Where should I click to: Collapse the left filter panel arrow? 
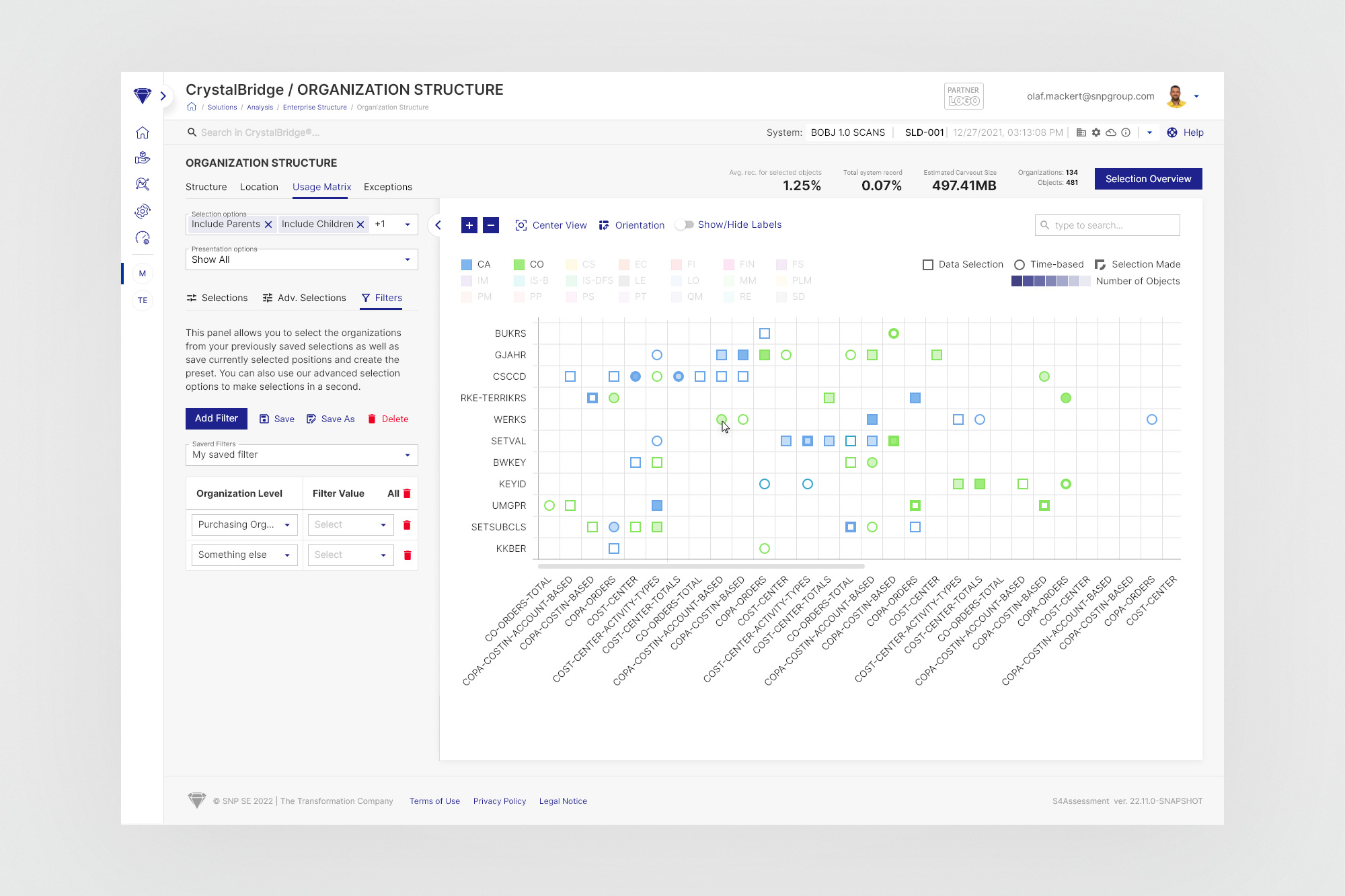438,225
